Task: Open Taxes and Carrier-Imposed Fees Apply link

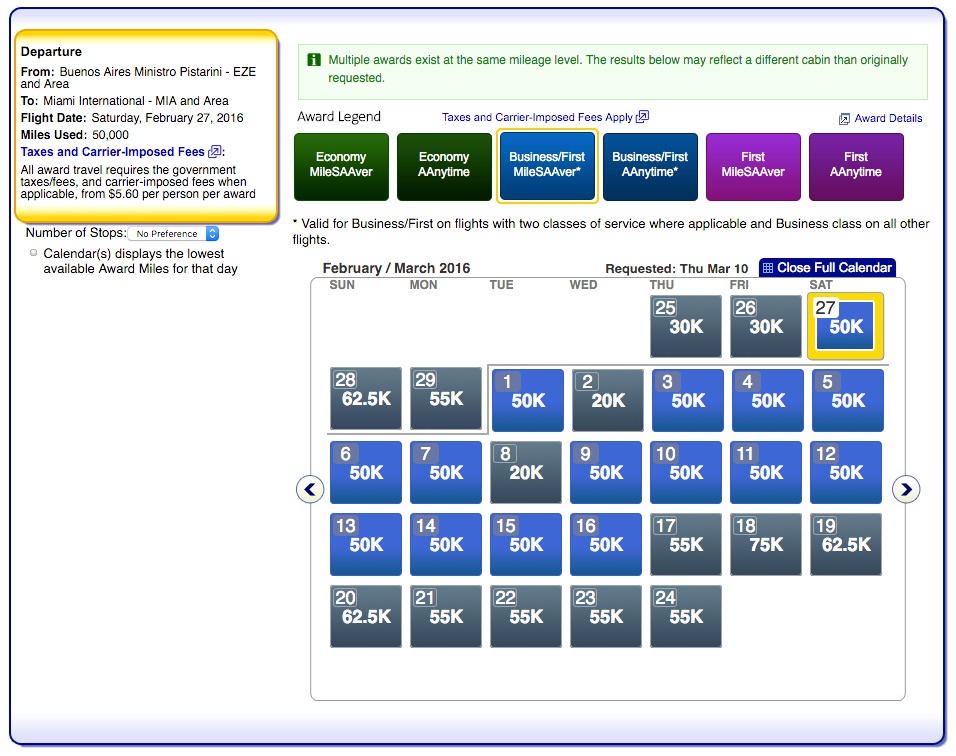Action: pos(537,117)
